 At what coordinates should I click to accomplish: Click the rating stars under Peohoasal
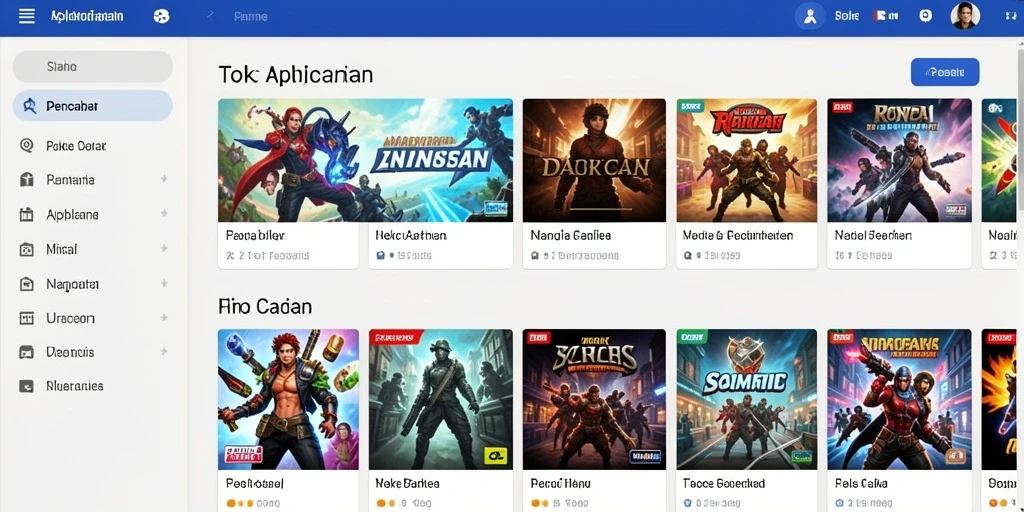[x=240, y=504]
